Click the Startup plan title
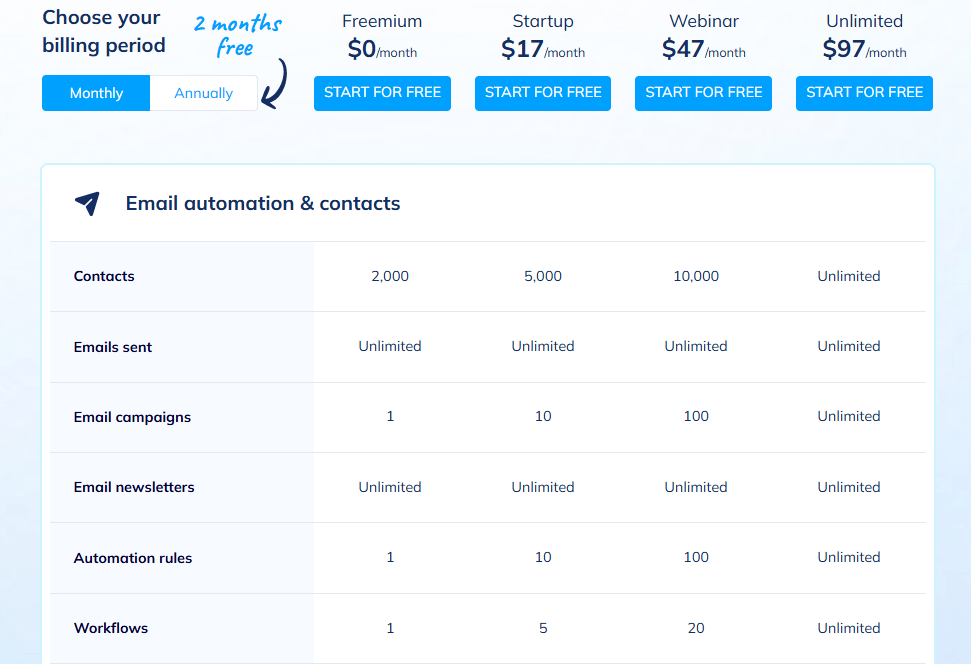Screen dimensions: 971x664 (x=543, y=21)
